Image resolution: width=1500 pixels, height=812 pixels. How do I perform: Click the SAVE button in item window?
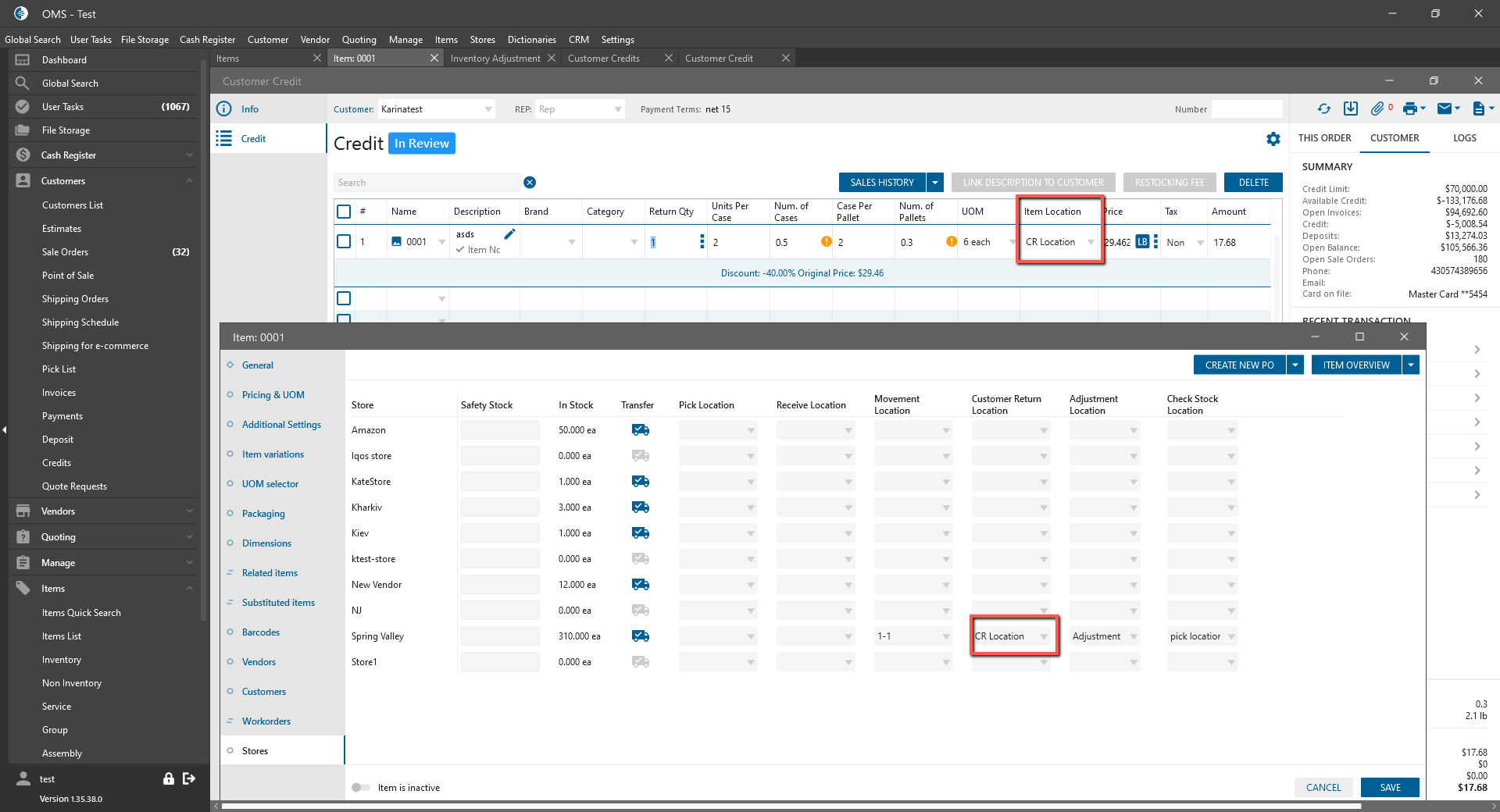(1389, 788)
